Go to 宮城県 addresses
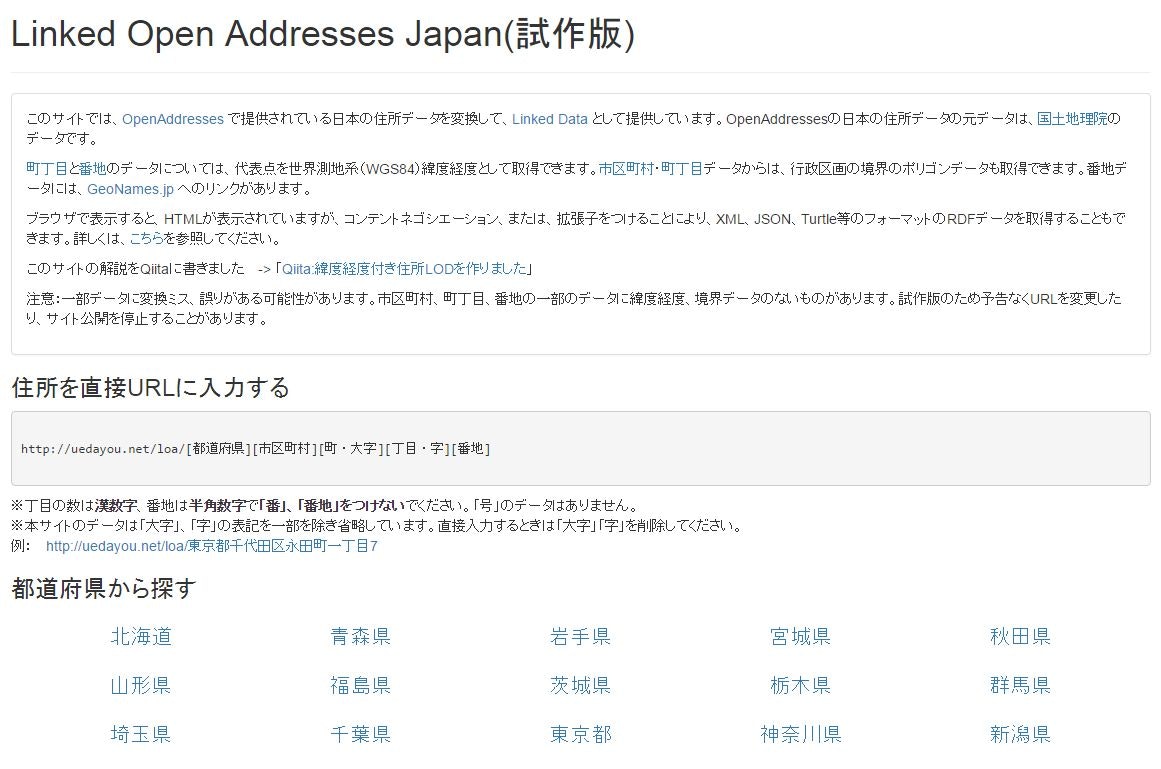Image resolution: width=1161 pixels, height=769 pixels. (800, 637)
